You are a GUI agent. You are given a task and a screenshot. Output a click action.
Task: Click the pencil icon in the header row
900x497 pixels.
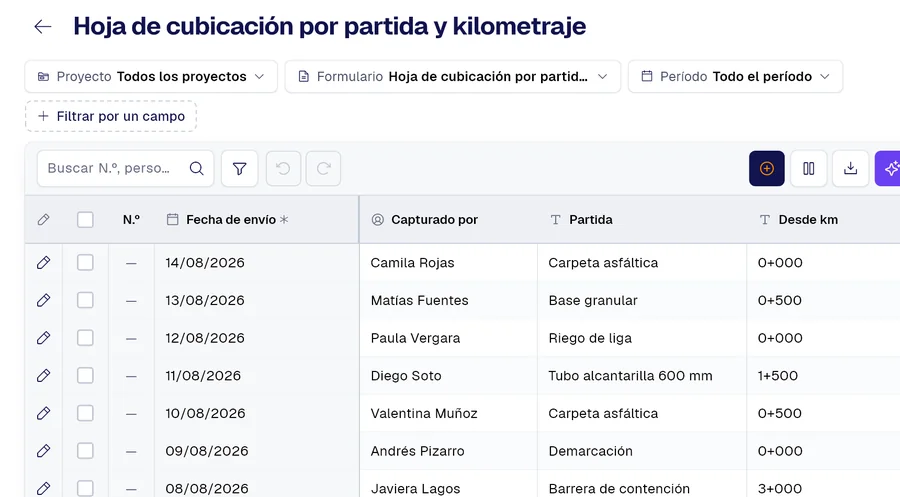point(43,220)
